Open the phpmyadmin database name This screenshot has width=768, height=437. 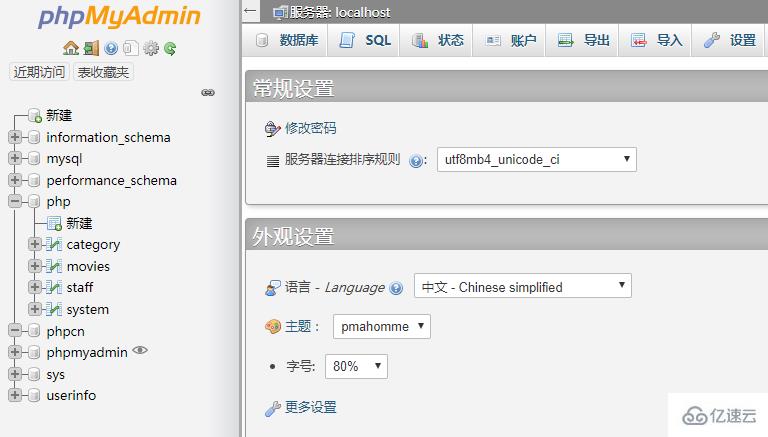point(87,353)
